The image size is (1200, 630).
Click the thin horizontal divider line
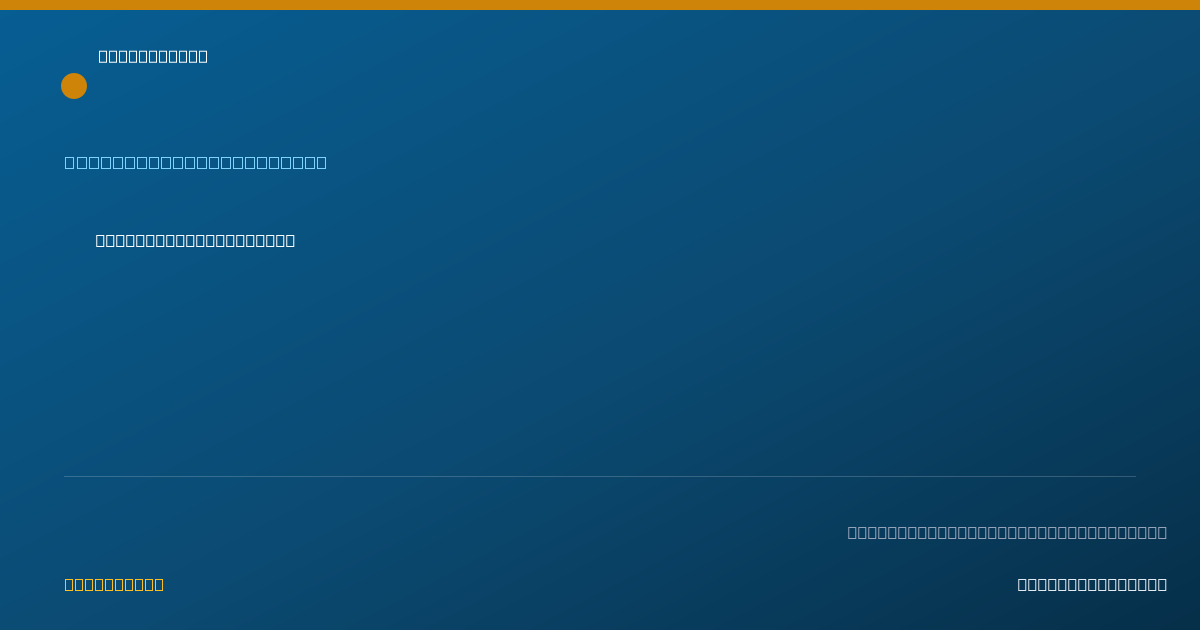(600, 476)
